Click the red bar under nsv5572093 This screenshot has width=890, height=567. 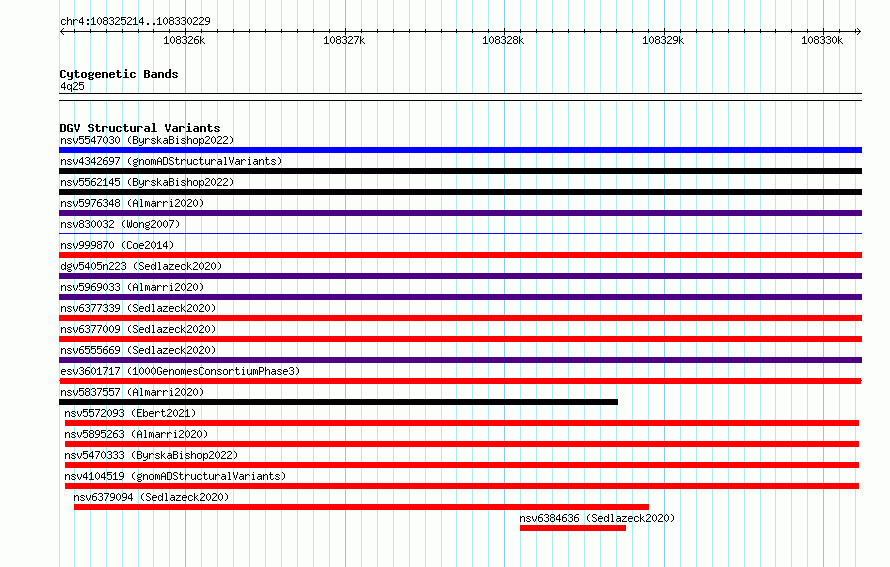point(462,423)
